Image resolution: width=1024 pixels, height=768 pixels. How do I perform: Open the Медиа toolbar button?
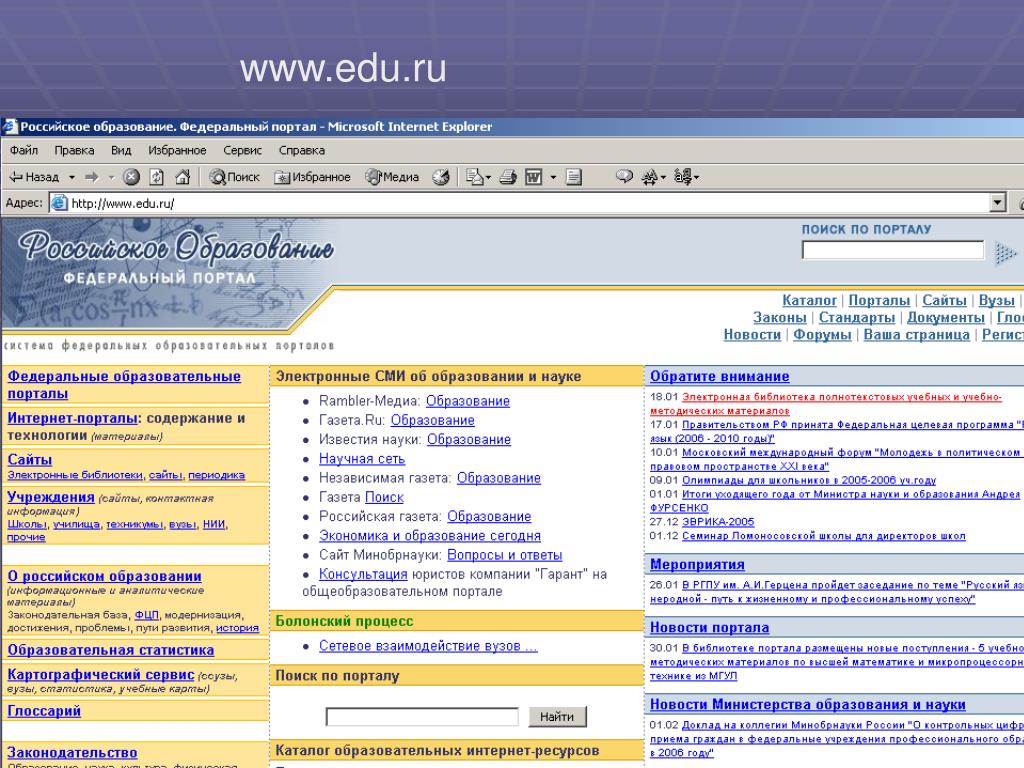[392, 177]
